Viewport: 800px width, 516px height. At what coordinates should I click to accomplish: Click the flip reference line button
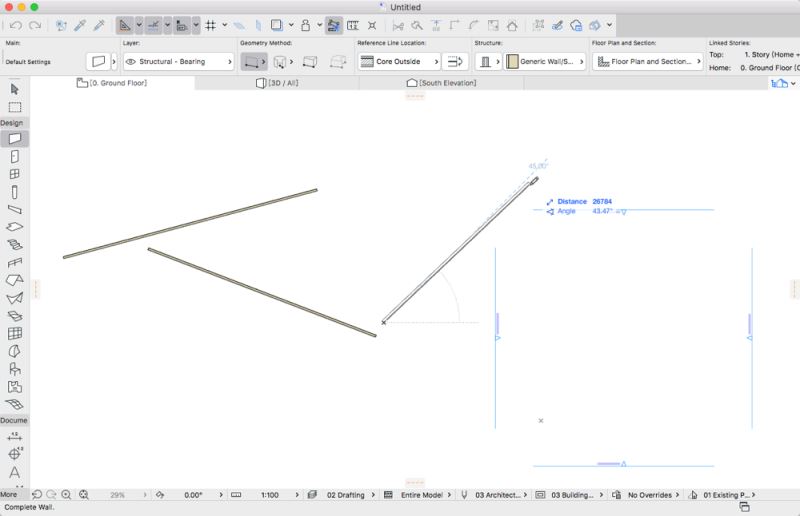pyautogui.click(x=455, y=62)
